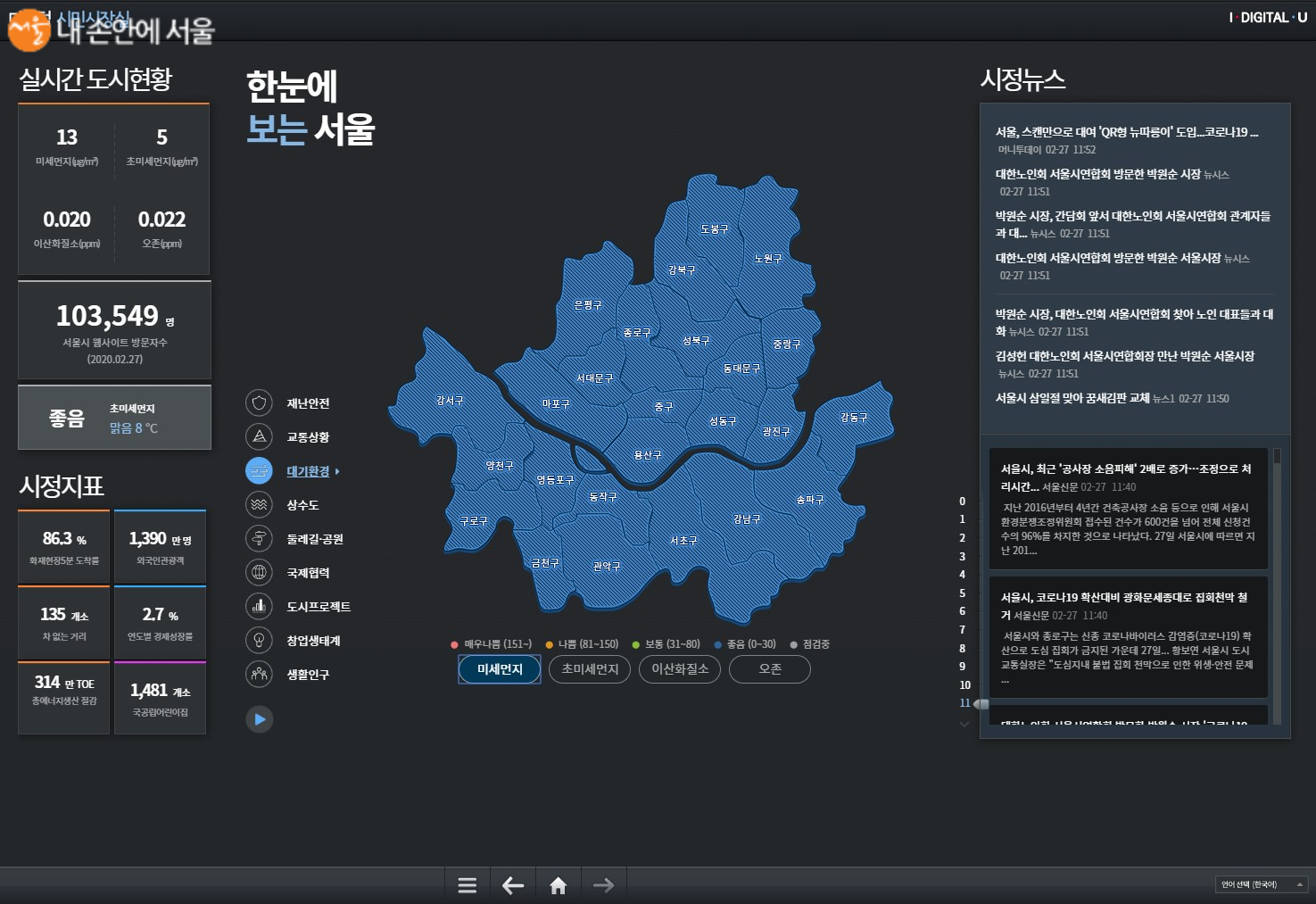
Task: Click the 재난안전 shield icon
Action: 259,402
